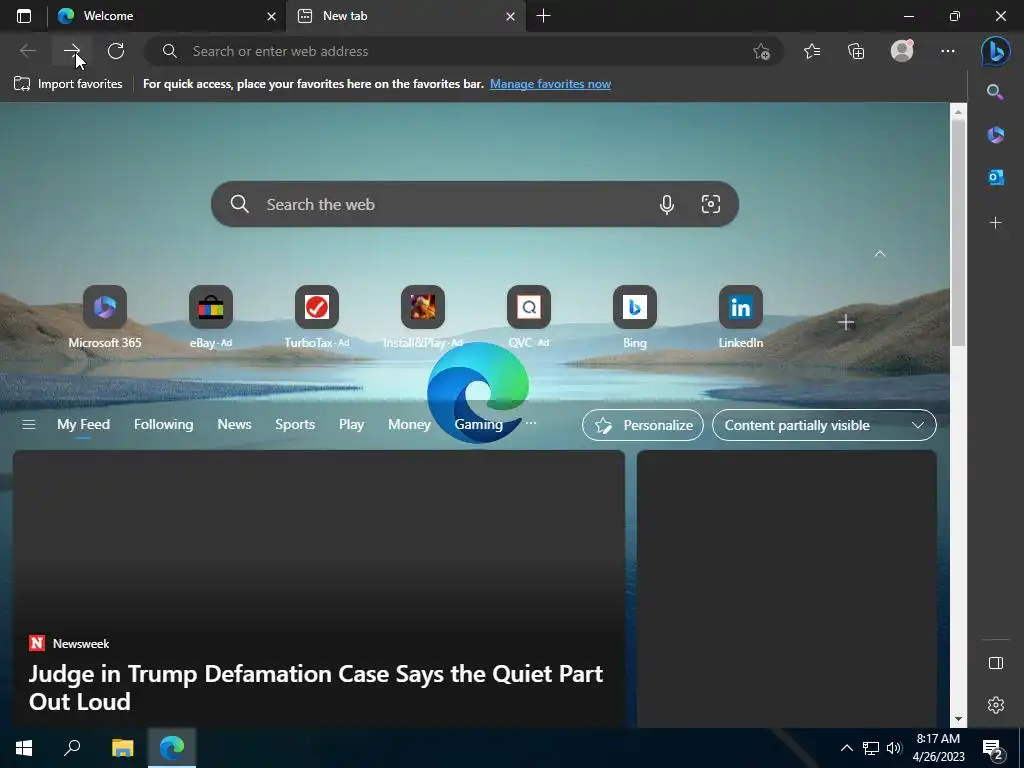This screenshot has height=768, width=1024.
Task: Select the Following feed tab
Action: click(163, 424)
